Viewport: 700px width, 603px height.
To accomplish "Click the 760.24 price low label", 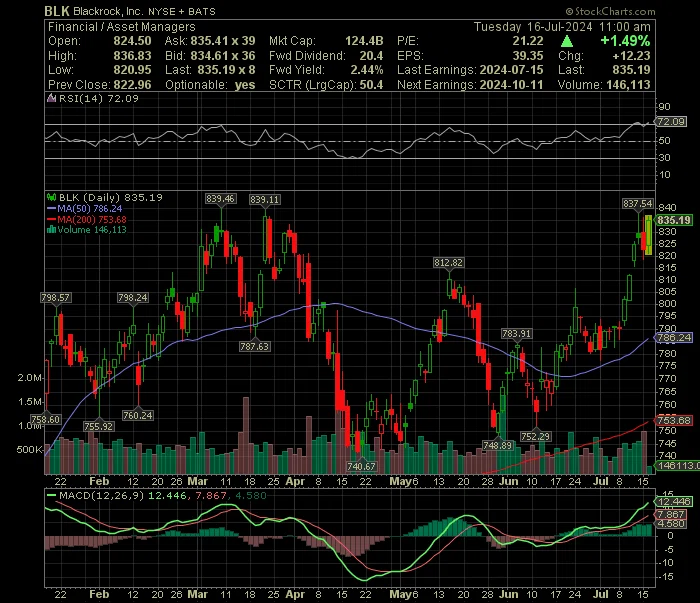I will pyautogui.click(x=138, y=416).
